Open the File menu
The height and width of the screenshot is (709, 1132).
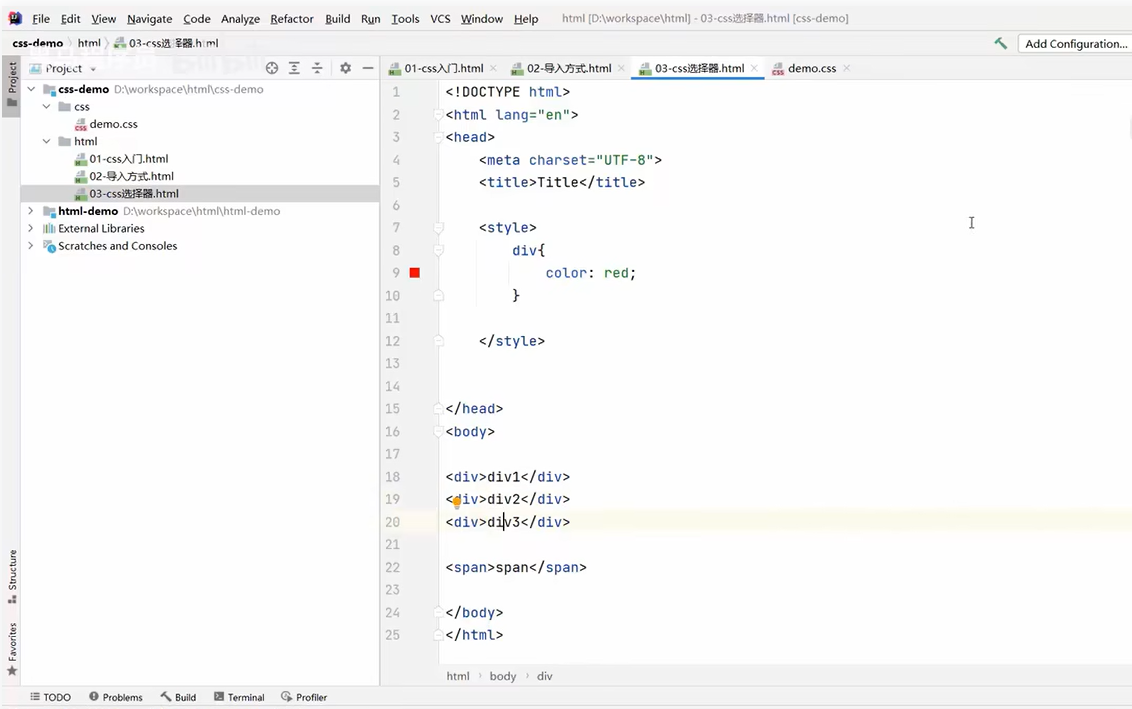point(40,19)
